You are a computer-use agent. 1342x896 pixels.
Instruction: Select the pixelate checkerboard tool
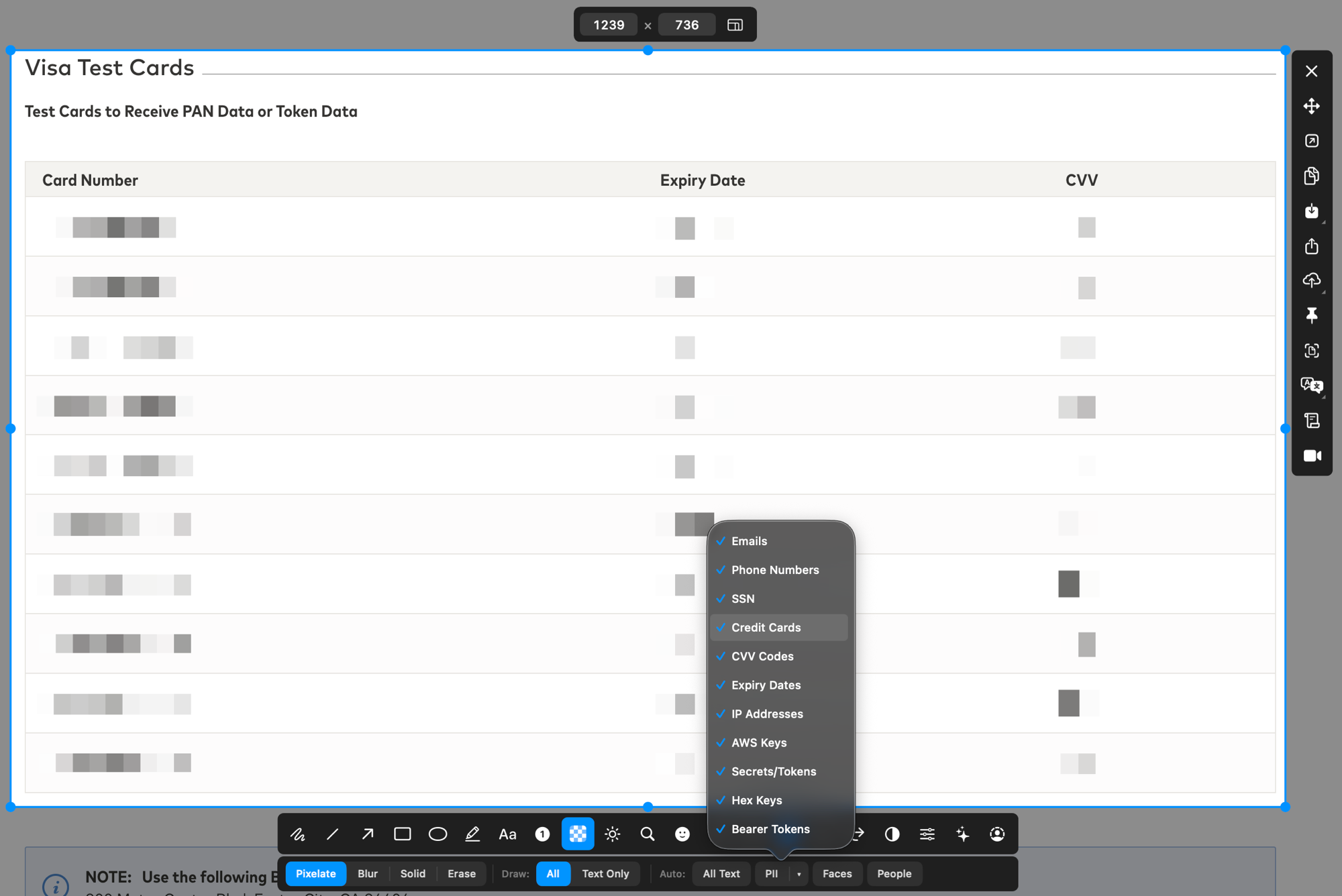pos(578,834)
